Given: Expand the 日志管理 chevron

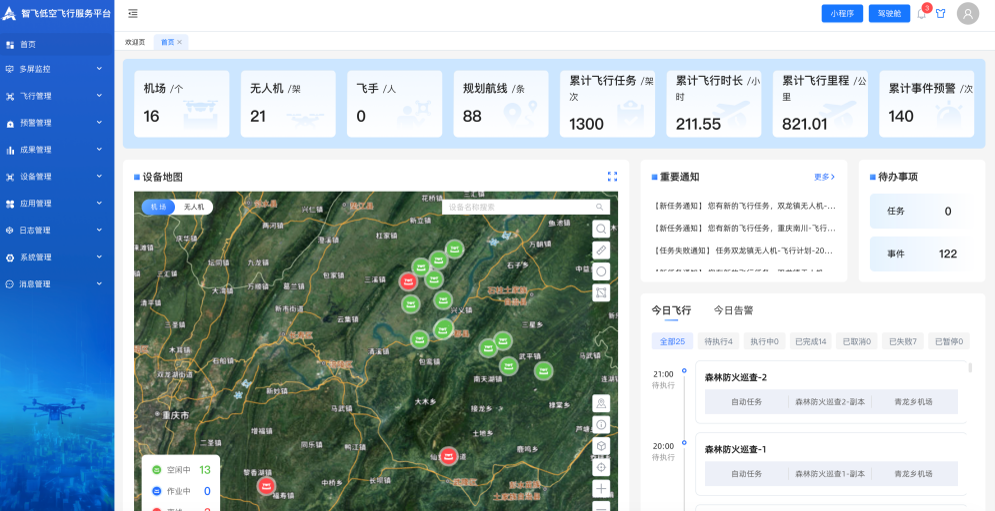Looking at the screenshot, I should click(x=99, y=230).
